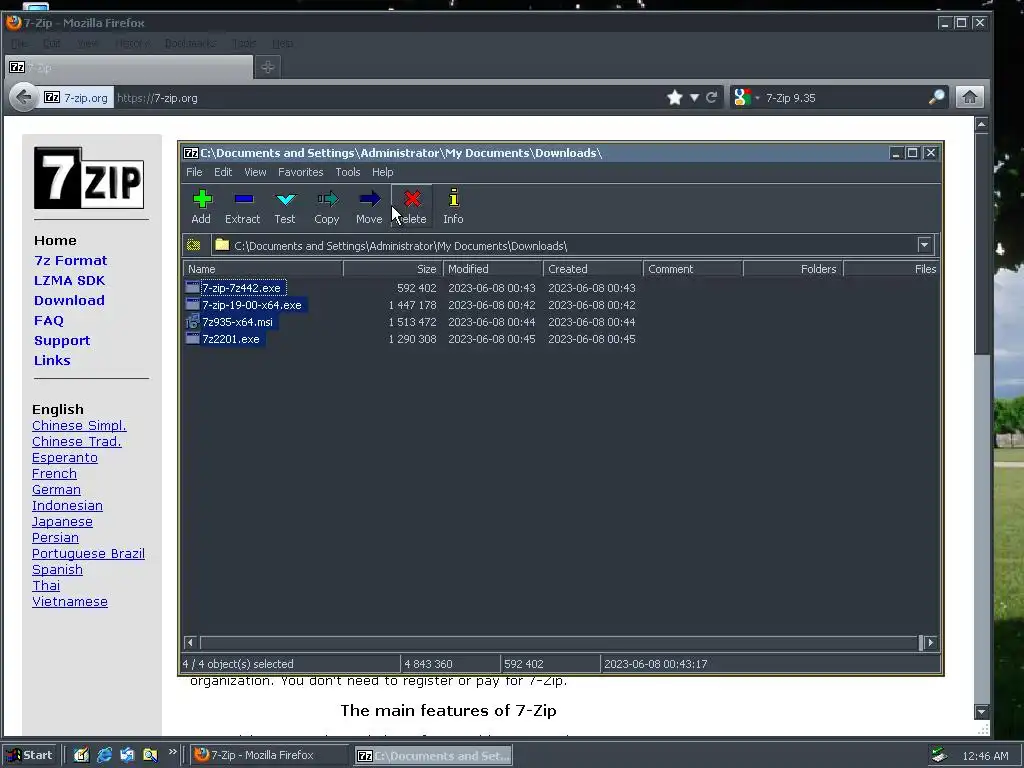The width and height of the screenshot is (1024, 768).
Task: Click the Firefox URL address field
Action: pyautogui.click(x=388, y=98)
